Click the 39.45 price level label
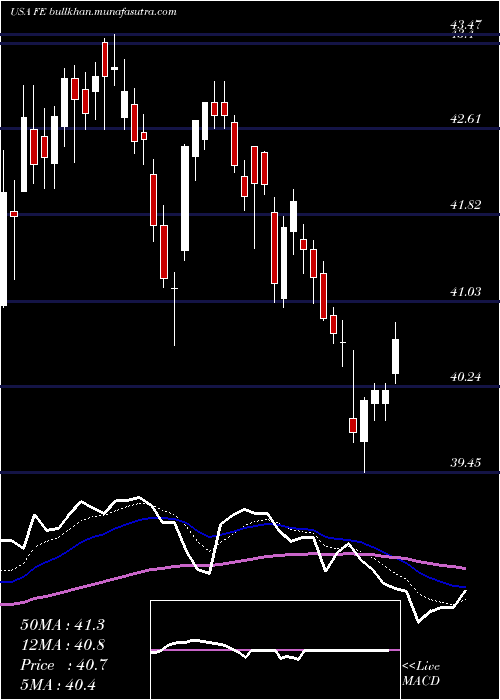500x700 pixels. tap(466, 462)
